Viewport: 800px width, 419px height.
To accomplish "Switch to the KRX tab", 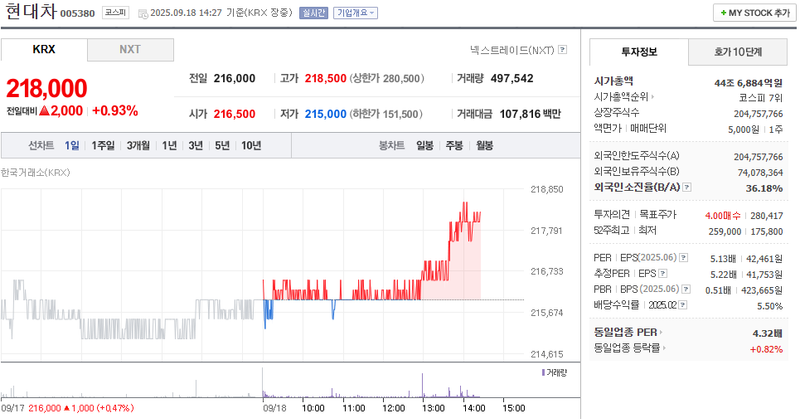I will click(x=44, y=50).
